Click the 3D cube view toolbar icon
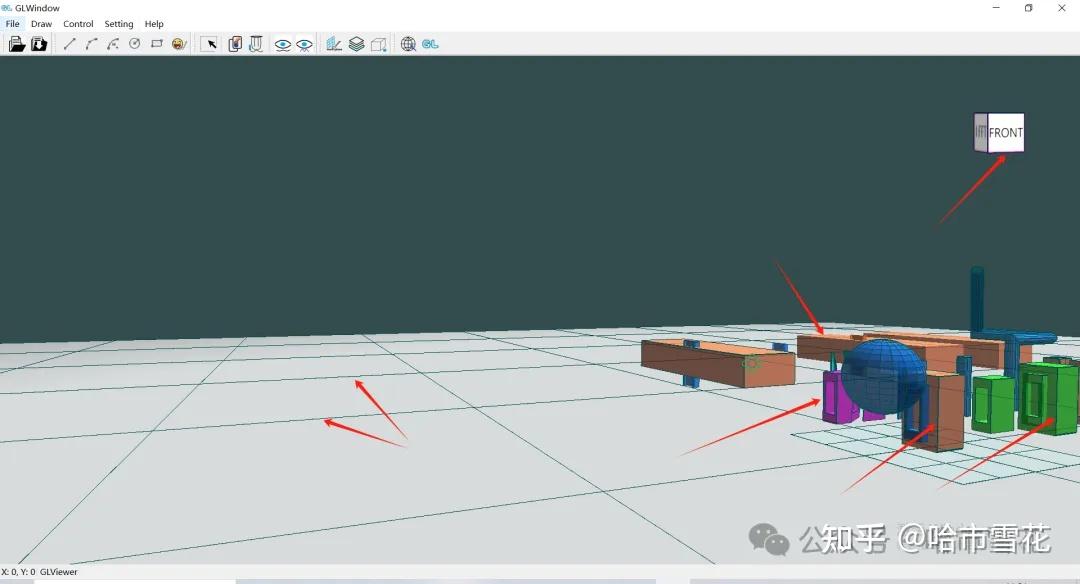Viewport: 1080px width, 584px height. coord(379,43)
